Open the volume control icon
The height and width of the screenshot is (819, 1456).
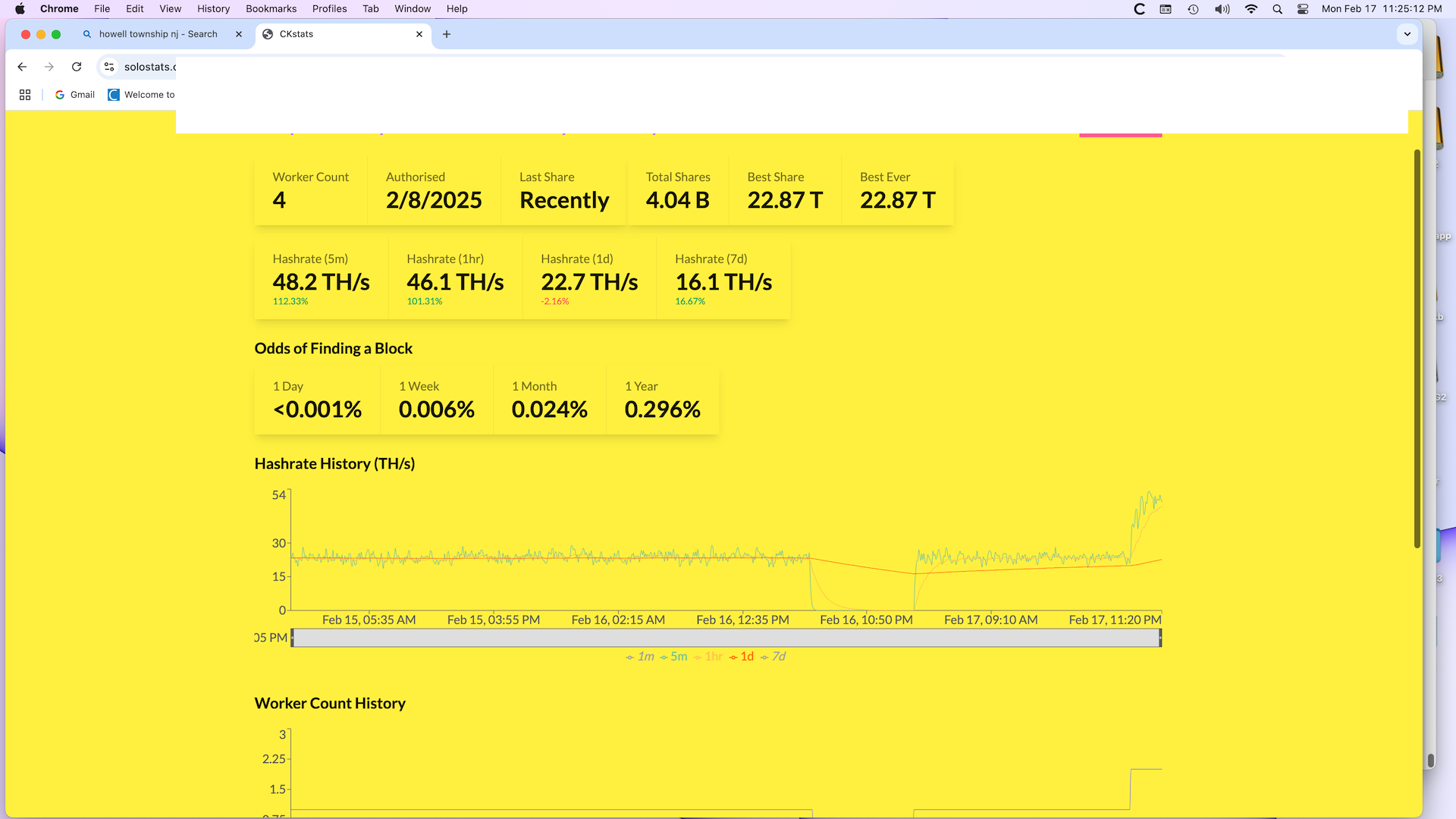click(x=1222, y=9)
